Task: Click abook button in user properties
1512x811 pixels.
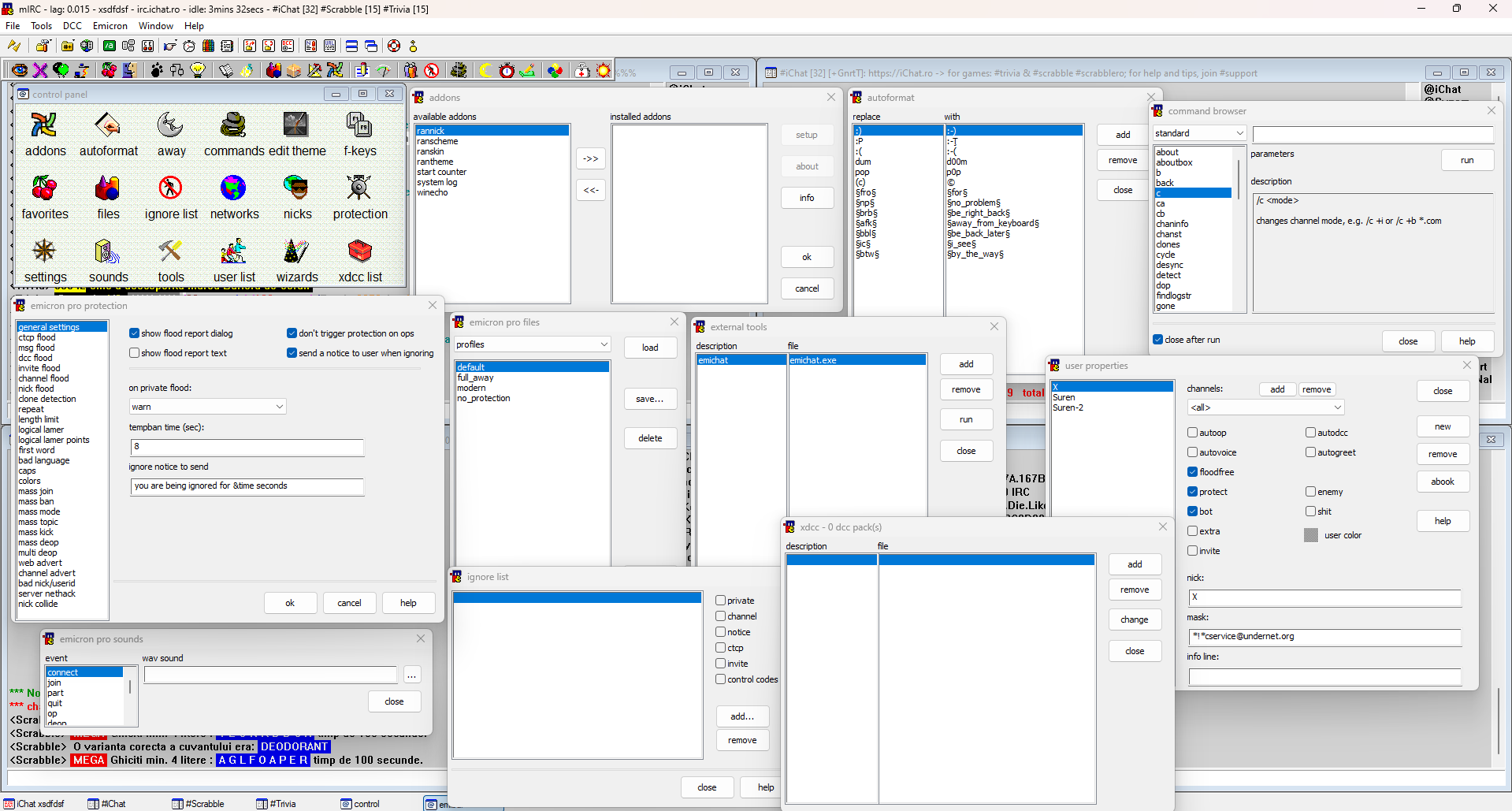Action: (x=1443, y=482)
